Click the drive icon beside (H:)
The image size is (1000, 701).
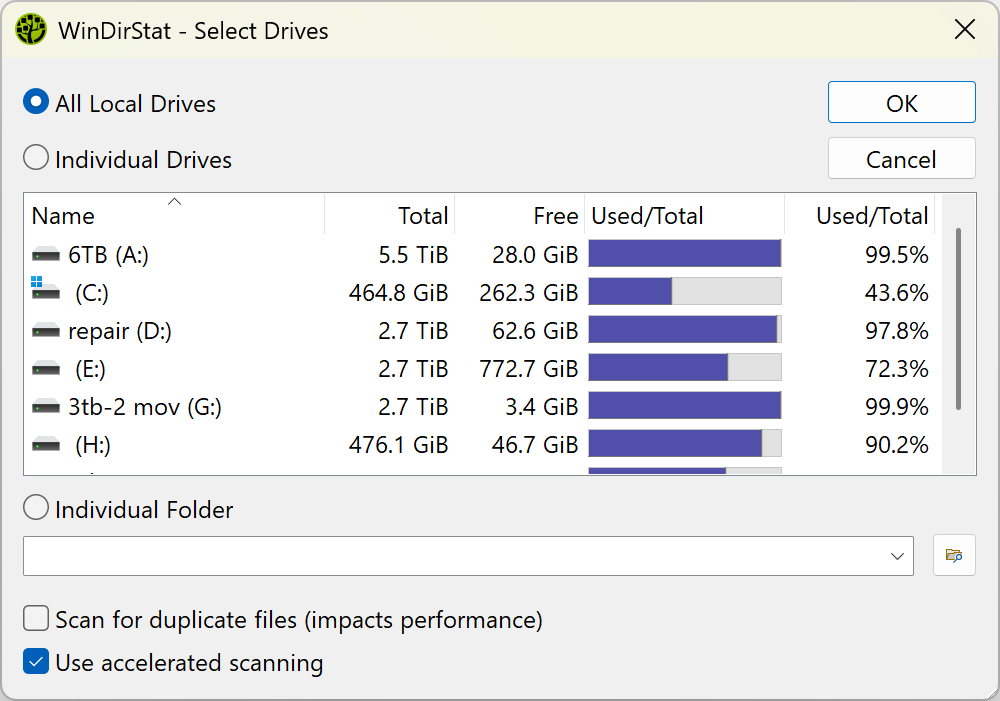pyautogui.click(x=44, y=443)
